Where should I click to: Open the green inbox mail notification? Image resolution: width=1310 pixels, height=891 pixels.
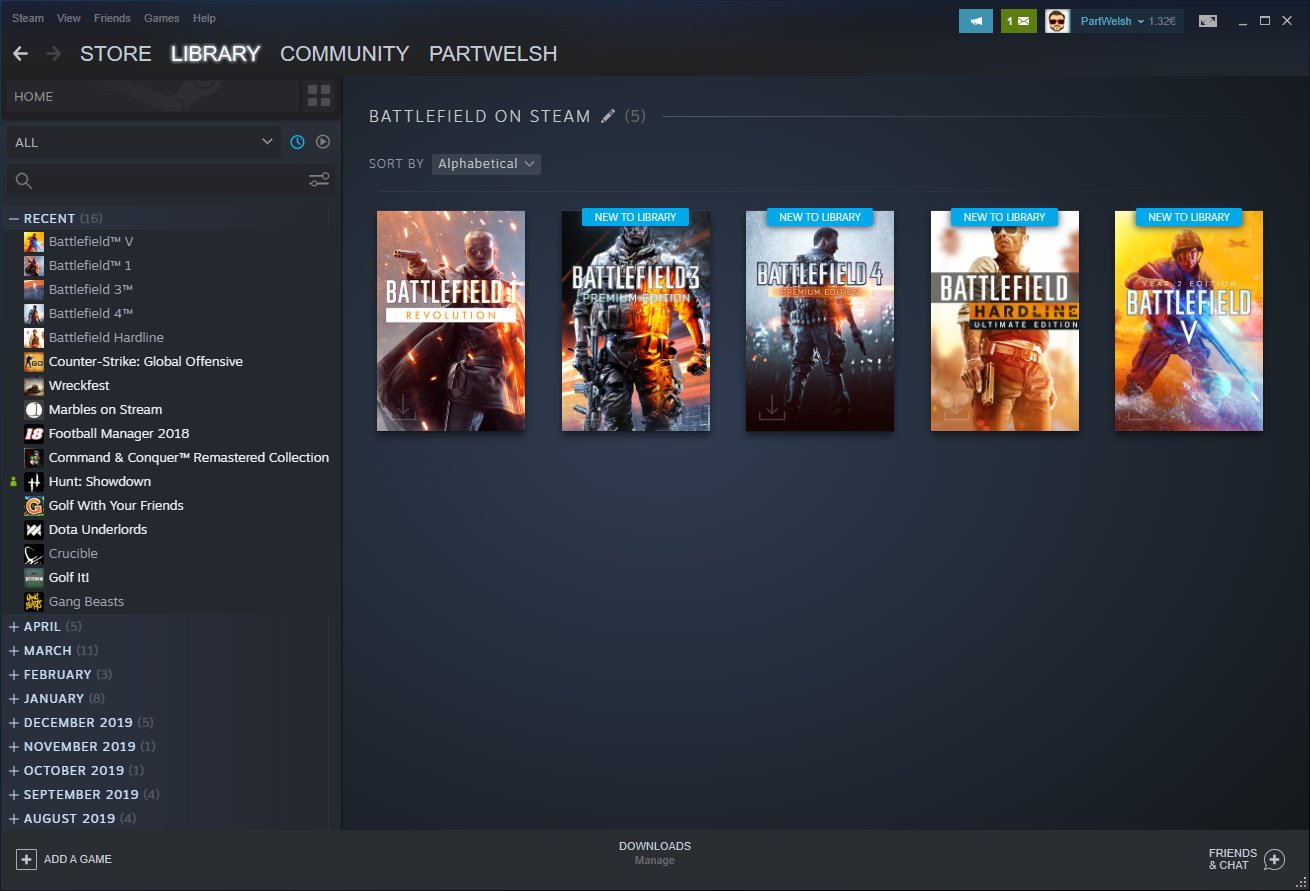1018,21
